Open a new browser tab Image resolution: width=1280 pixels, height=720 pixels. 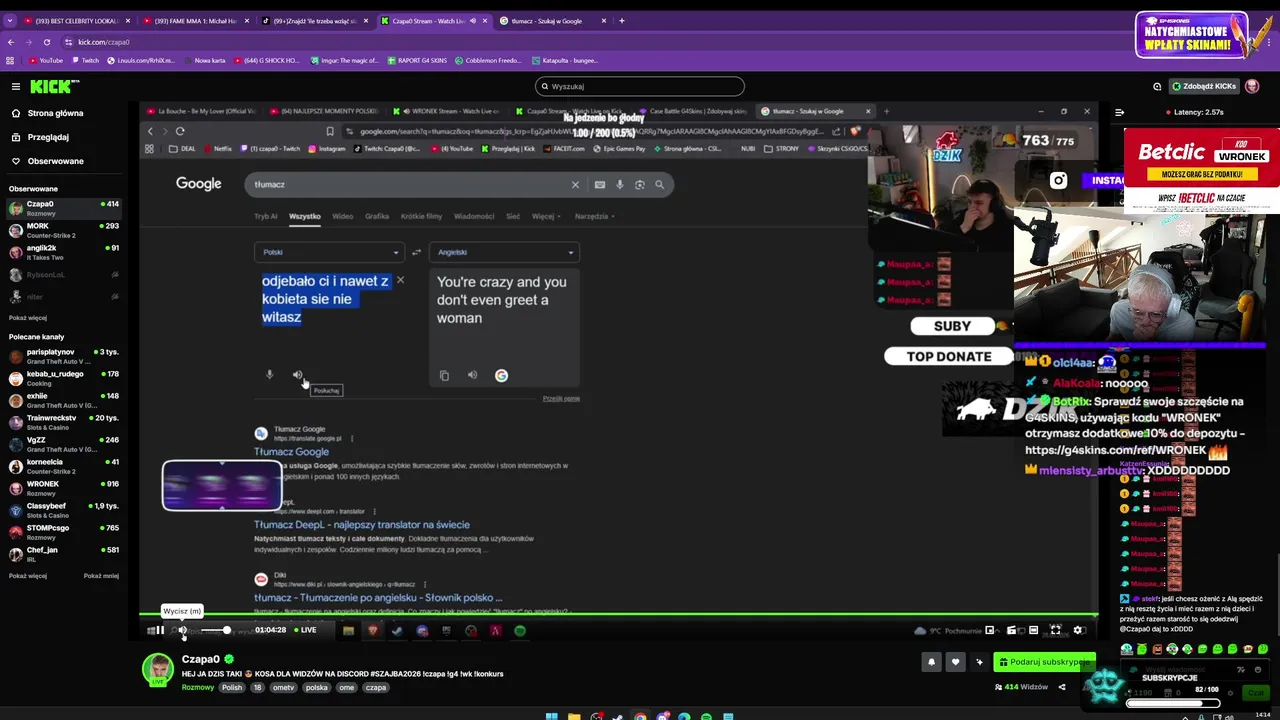621,20
